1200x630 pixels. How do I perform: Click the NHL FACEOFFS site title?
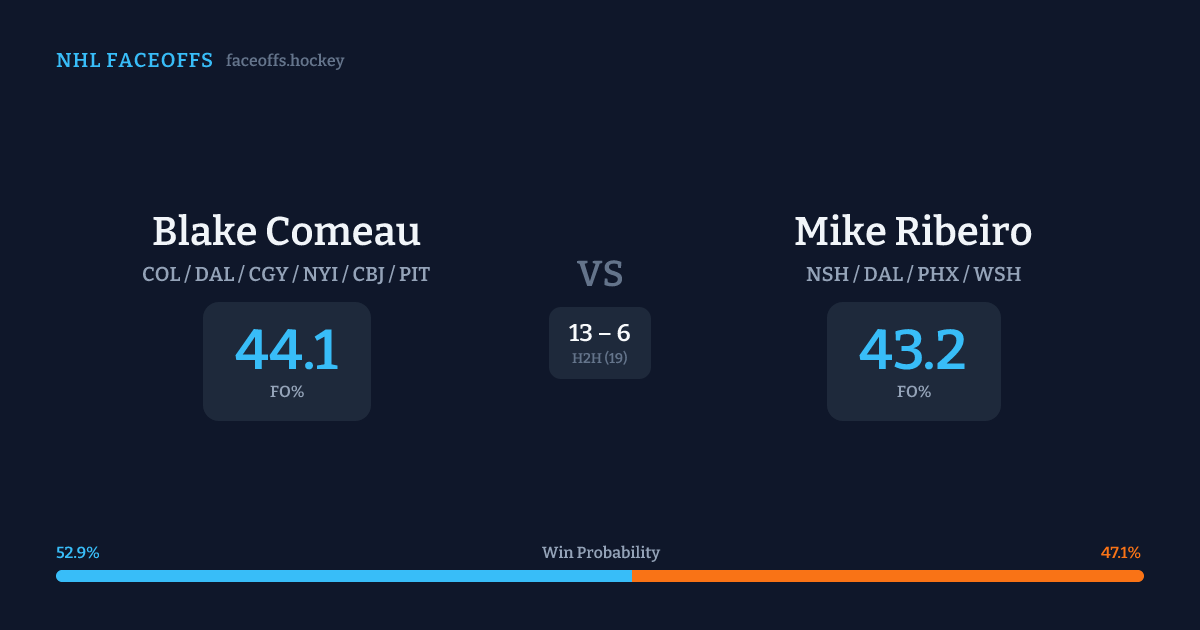(x=134, y=61)
